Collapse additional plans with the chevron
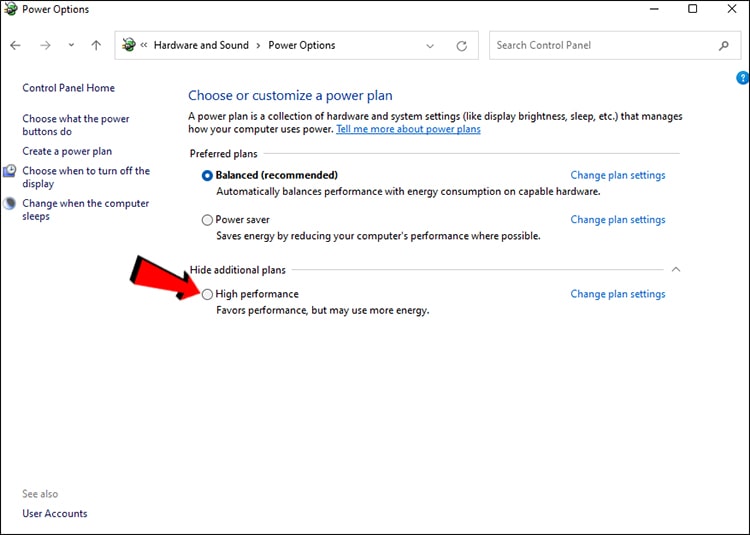The width and height of the screenshot is (750, 535). point(675,270)
